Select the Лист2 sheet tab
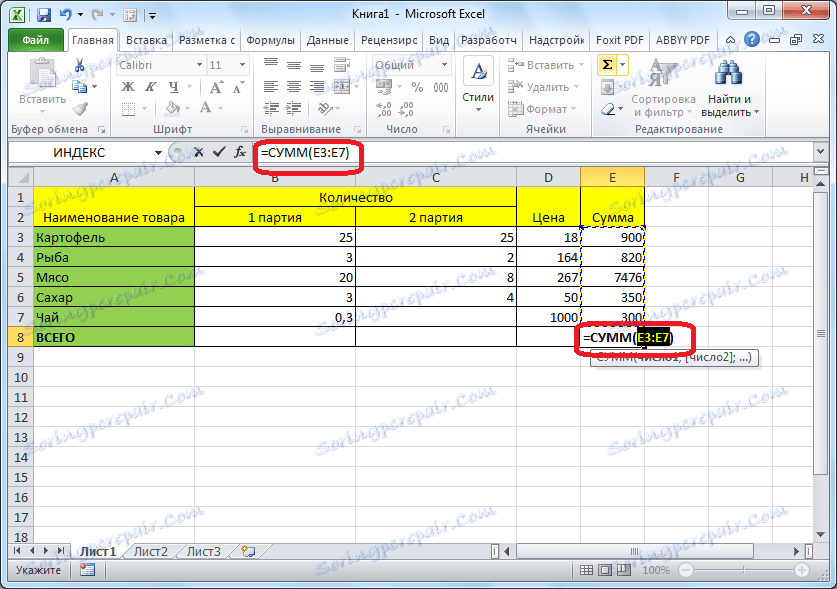Viewport: 837px width, 589px height. (150, 551)
